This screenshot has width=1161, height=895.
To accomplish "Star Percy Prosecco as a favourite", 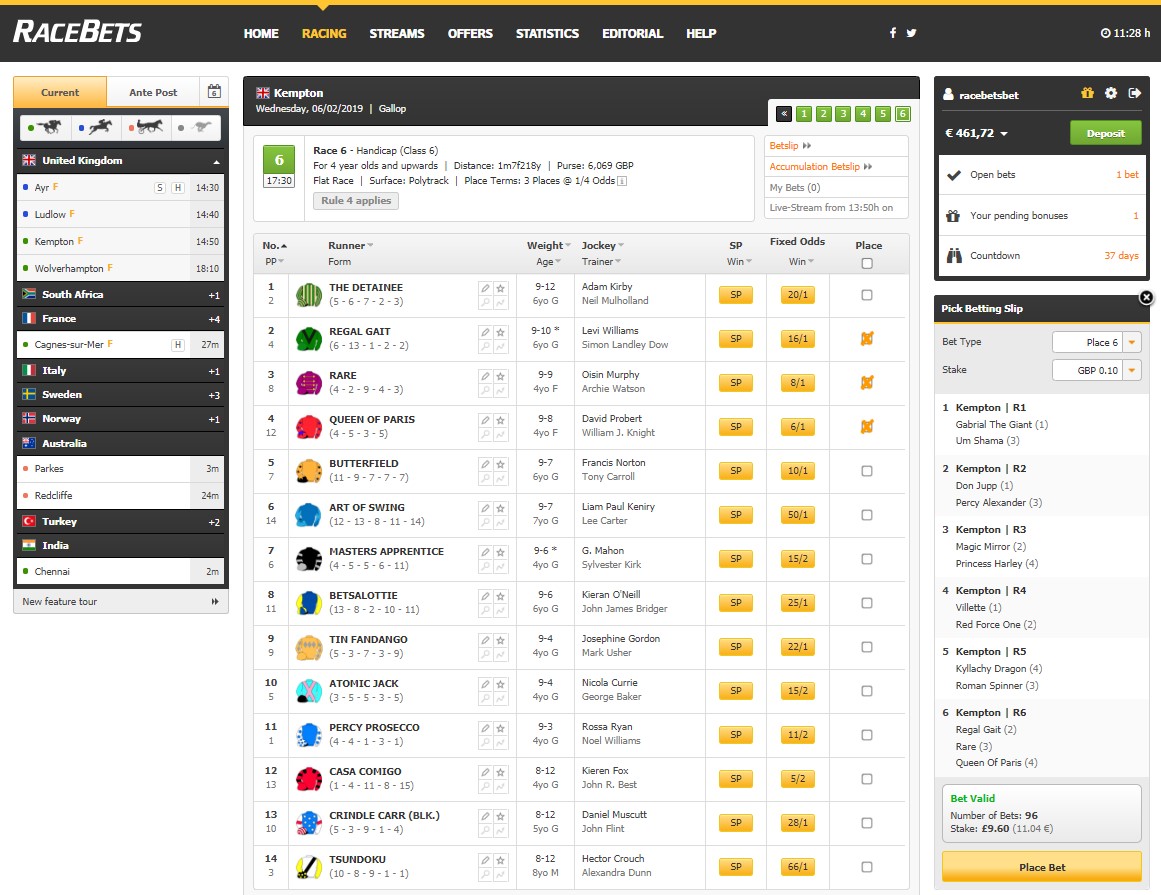I will [501, 728].
